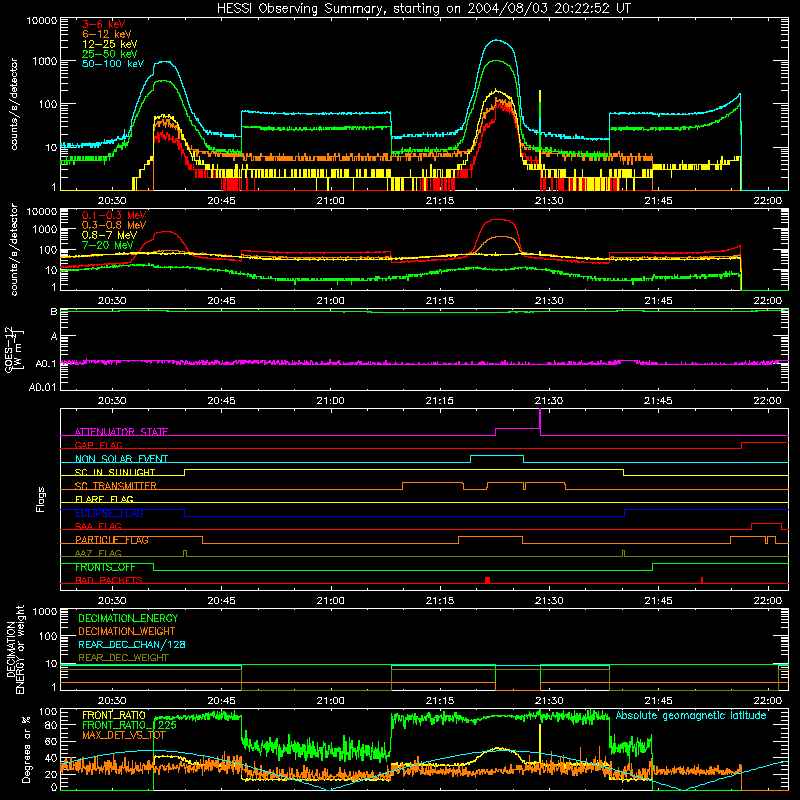Click the BAD_PACKETS label
The image size is (800, 800).
click(x=109, y=580)
